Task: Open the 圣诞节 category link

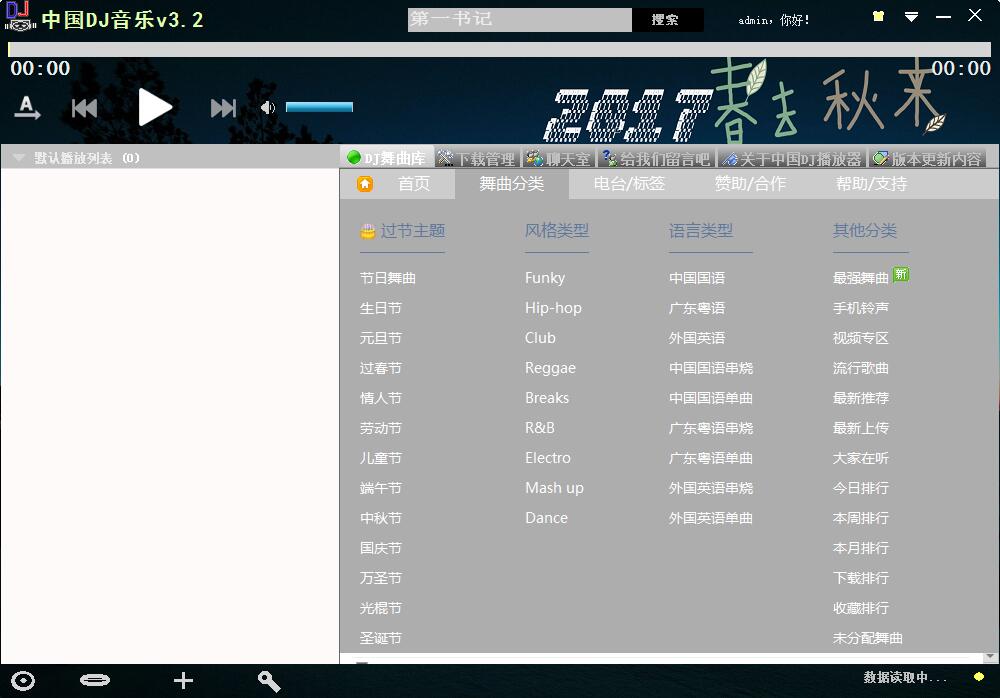Action: pos(381,638)
